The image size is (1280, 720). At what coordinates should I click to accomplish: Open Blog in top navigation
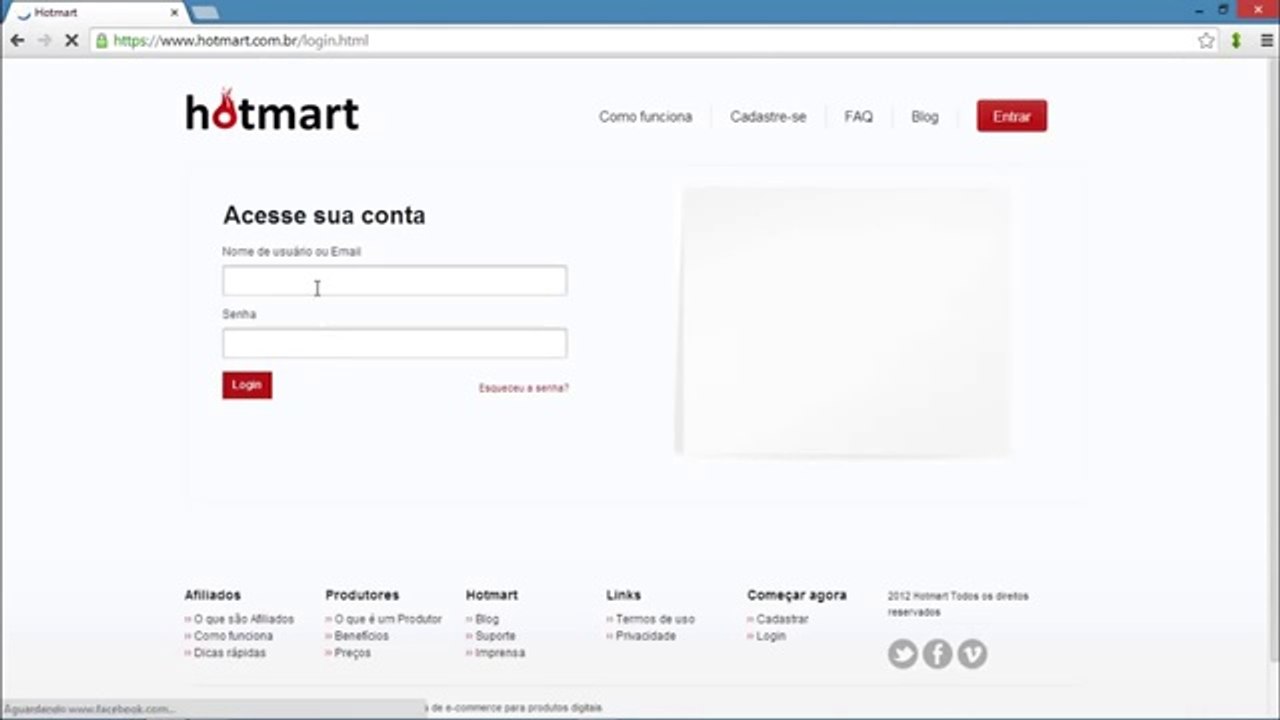pyautogui.click(x=925, y=117)
